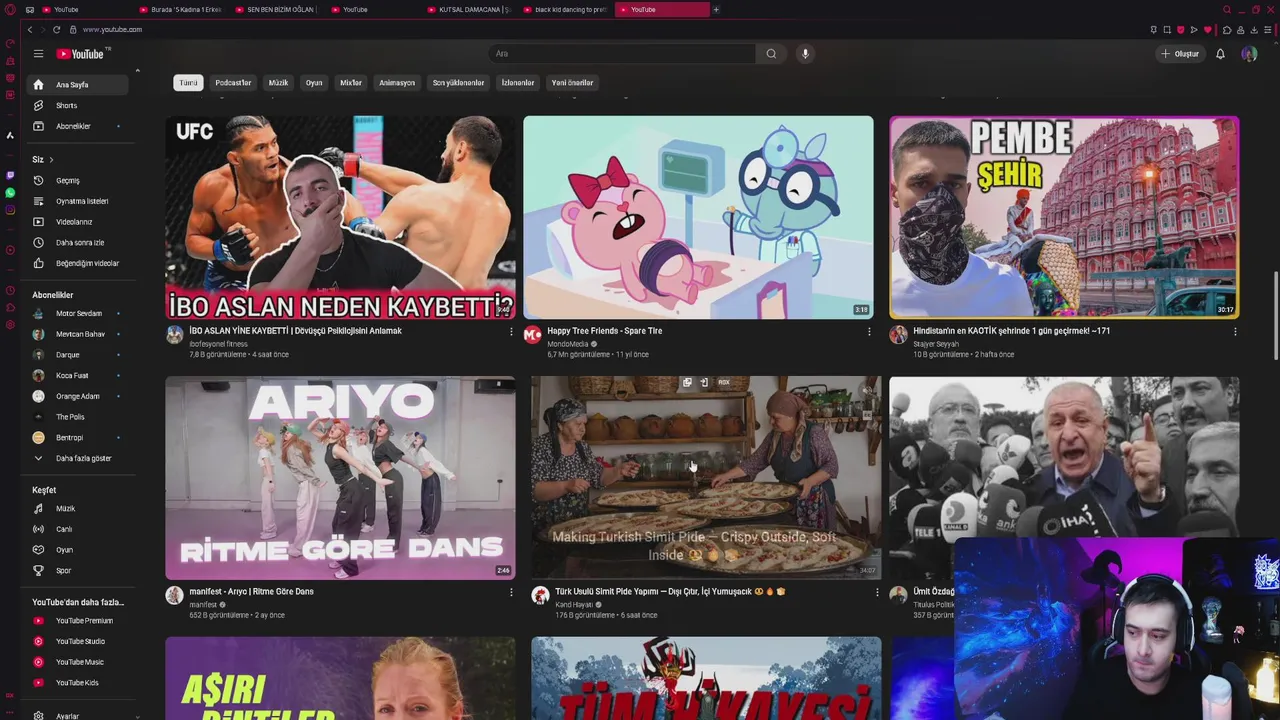Open Oynatma listeleri playlists
The height and width of the screenshot is (720, 1280).
pos(78,201)
